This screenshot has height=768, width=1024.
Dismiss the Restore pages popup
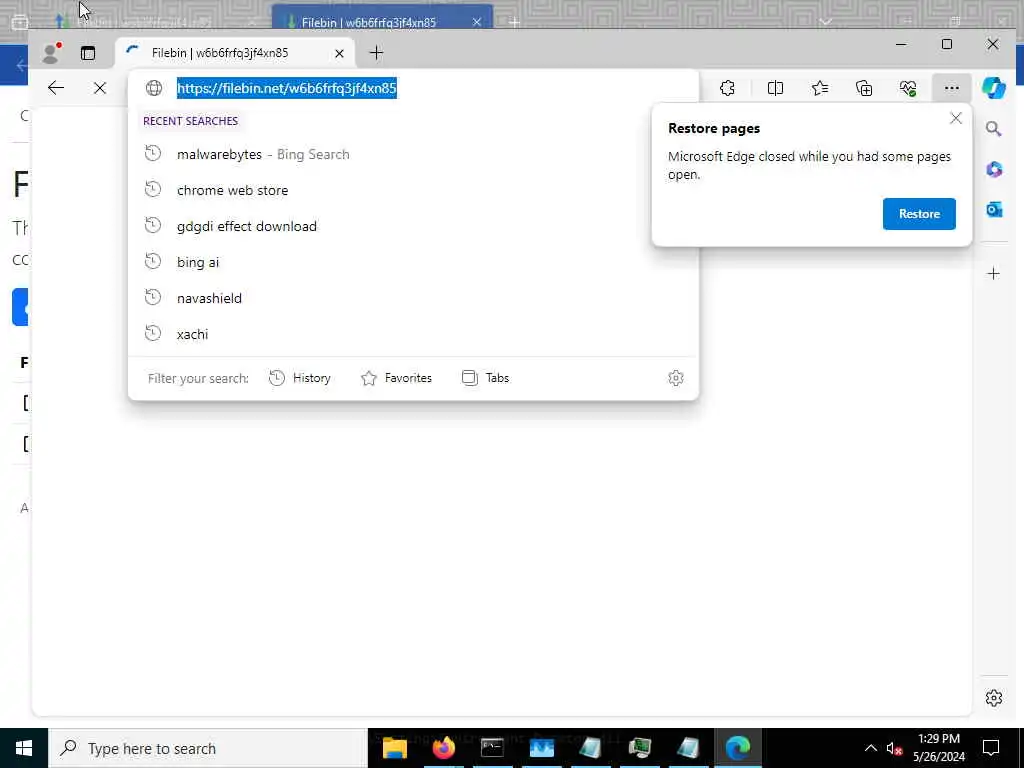[x=955, y=118]
